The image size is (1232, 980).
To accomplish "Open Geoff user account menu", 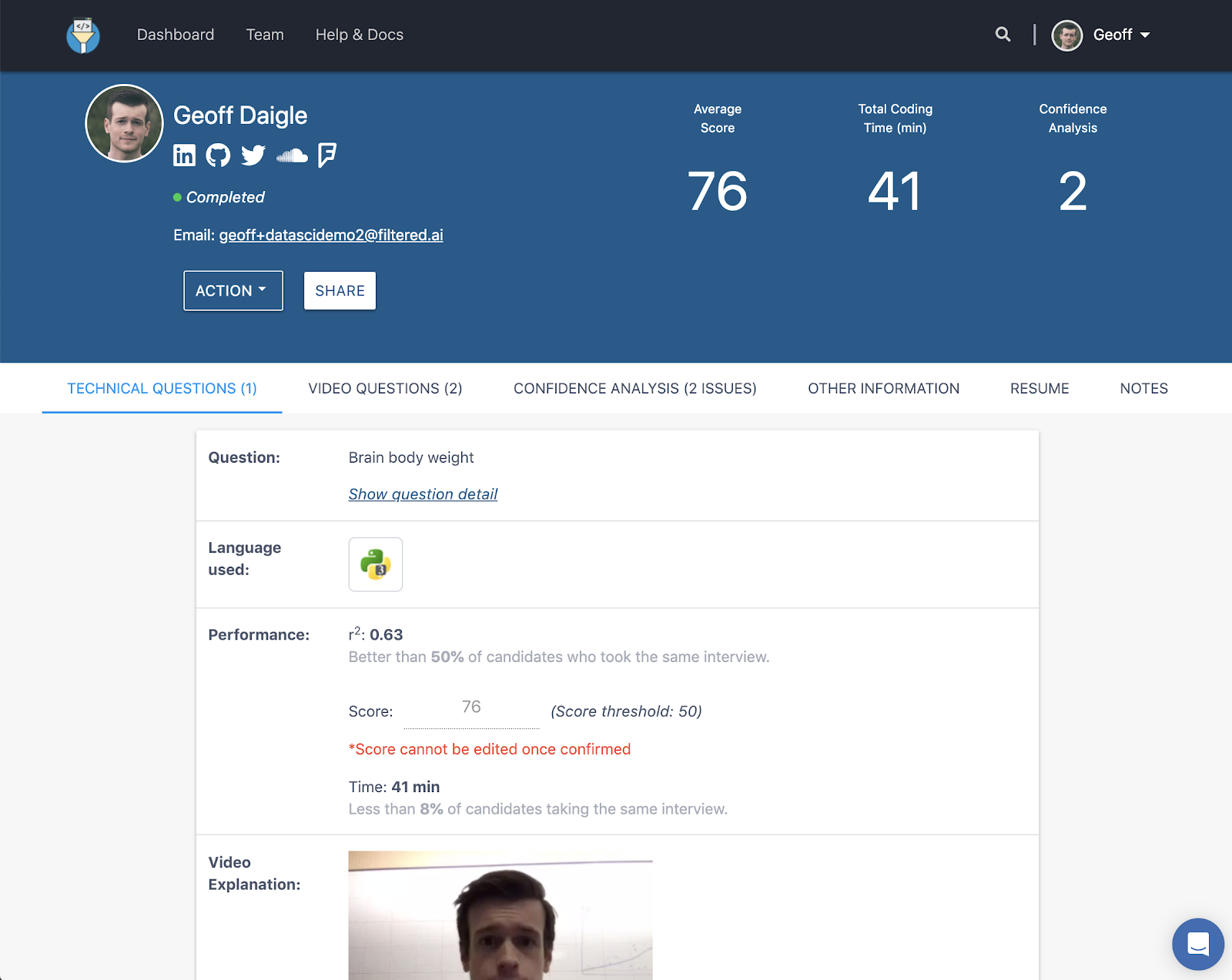I will [x=1102, y=35].
